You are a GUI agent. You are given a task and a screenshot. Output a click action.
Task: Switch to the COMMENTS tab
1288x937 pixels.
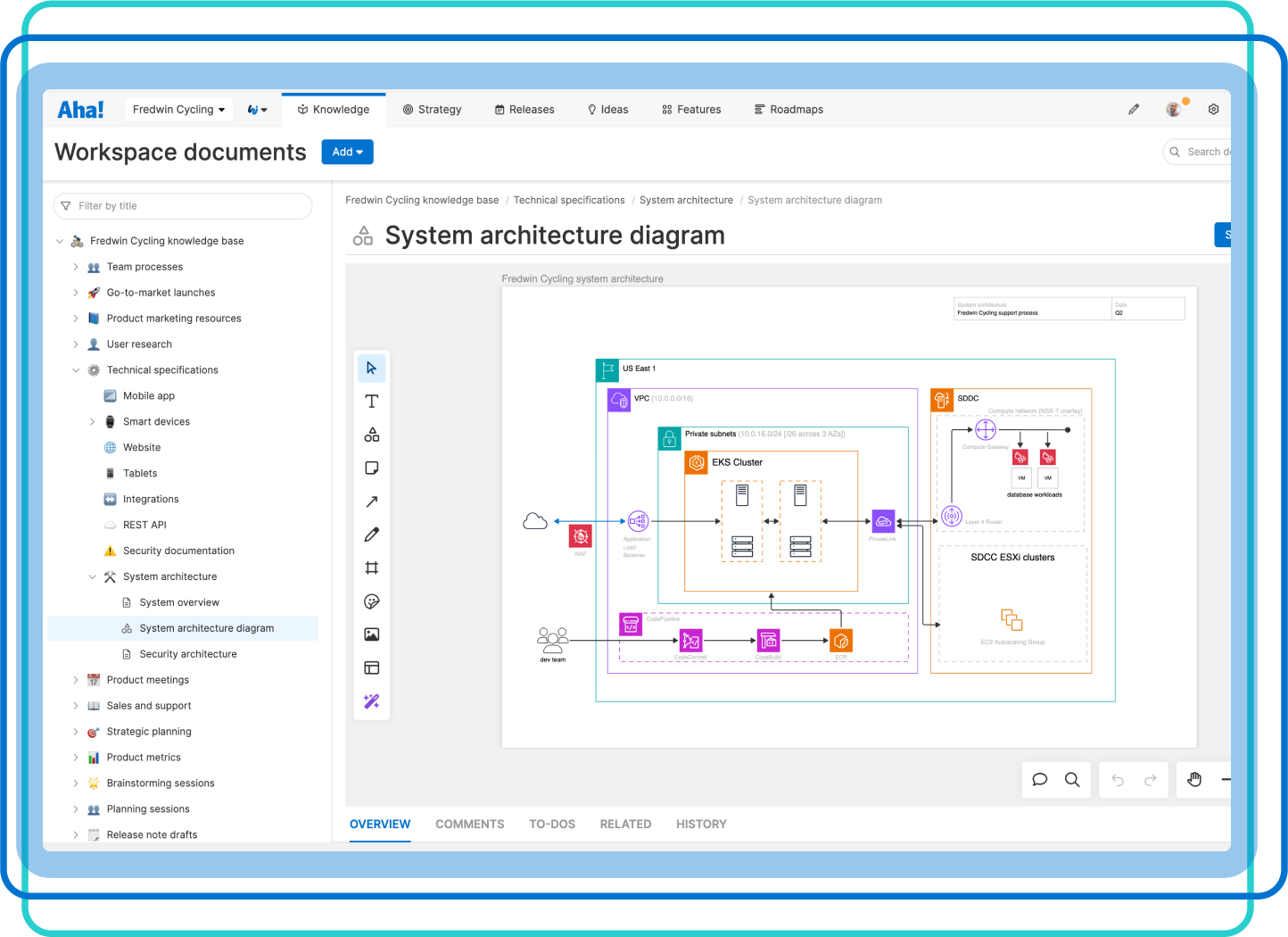(x=470, y=825)
